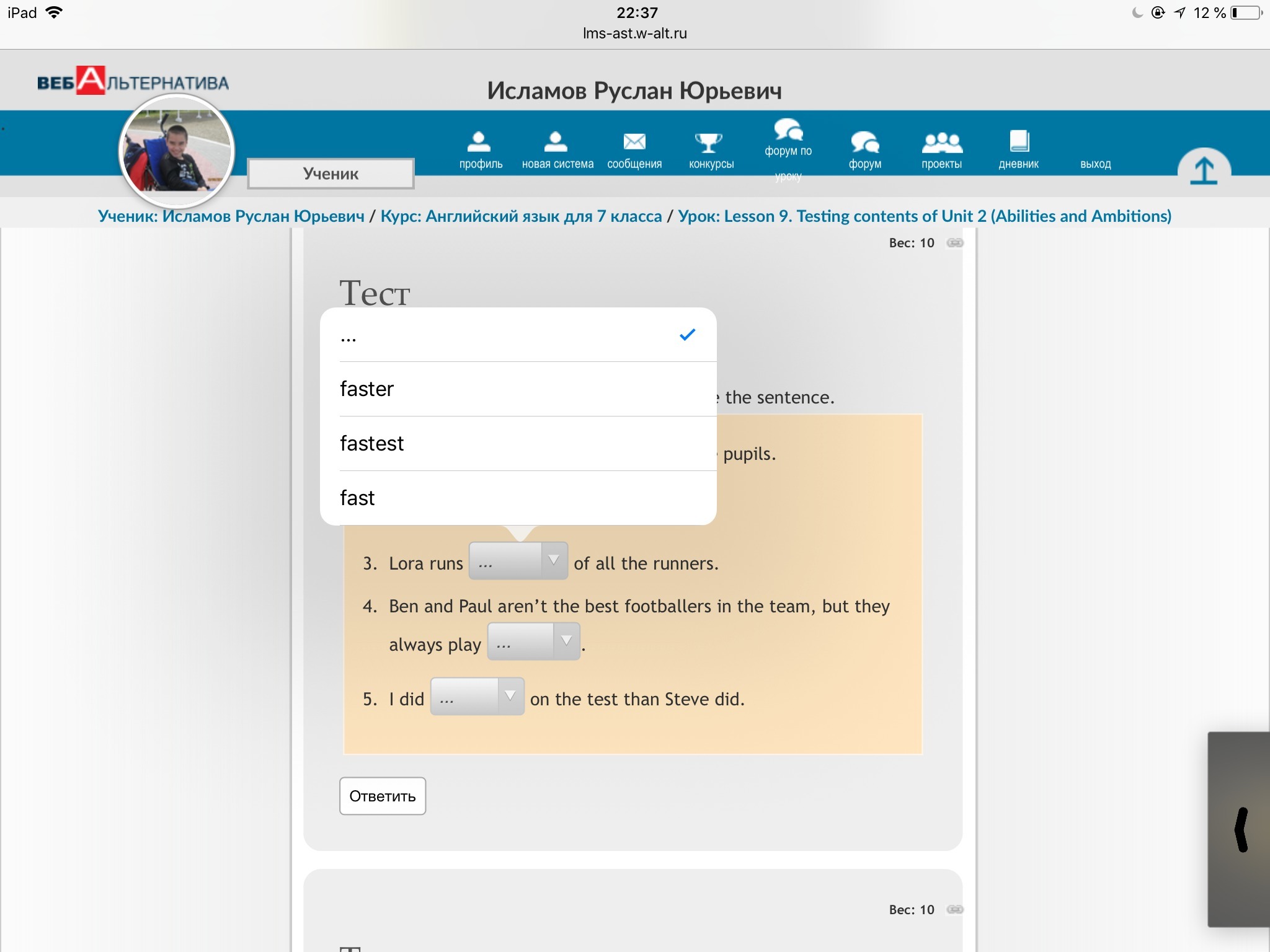Open the форум speech bubbles icon

click(x=864, y=143)
